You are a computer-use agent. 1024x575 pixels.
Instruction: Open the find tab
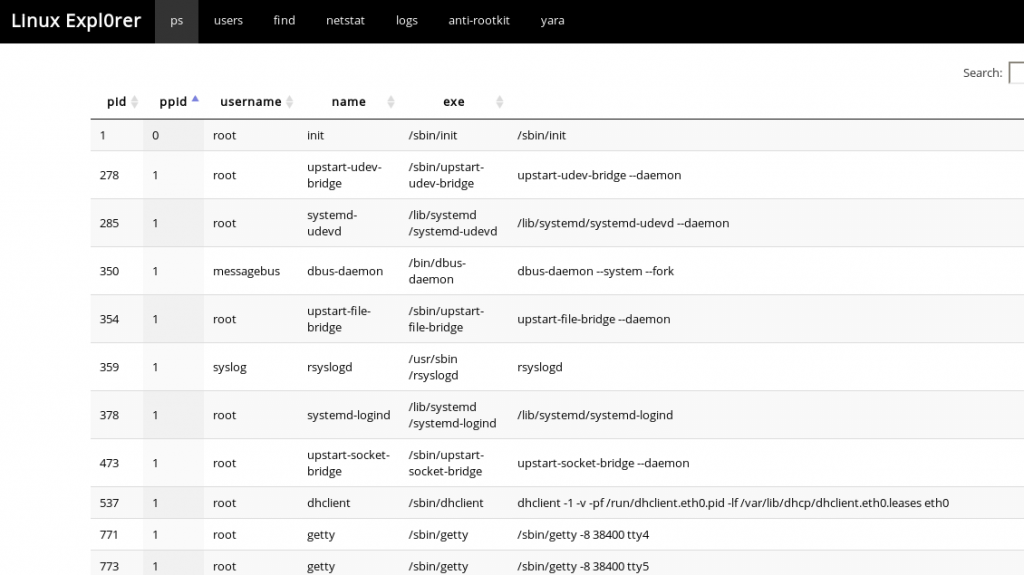click(284, 21)
